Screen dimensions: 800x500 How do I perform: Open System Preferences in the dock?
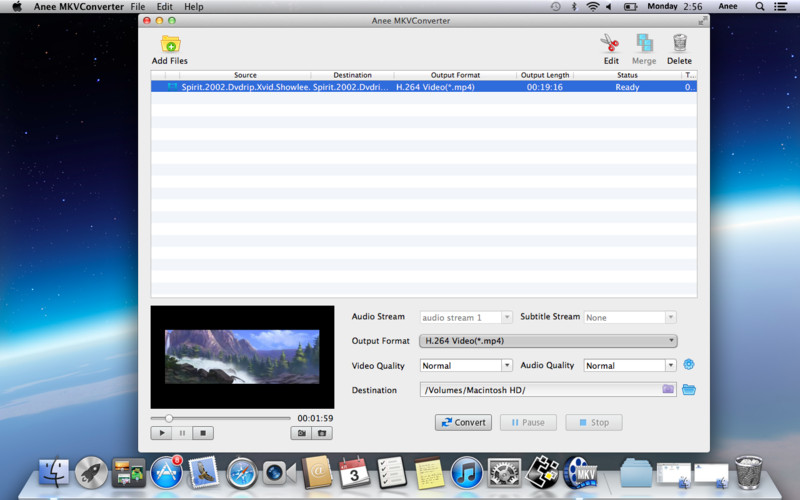click(x=505, y=472)
